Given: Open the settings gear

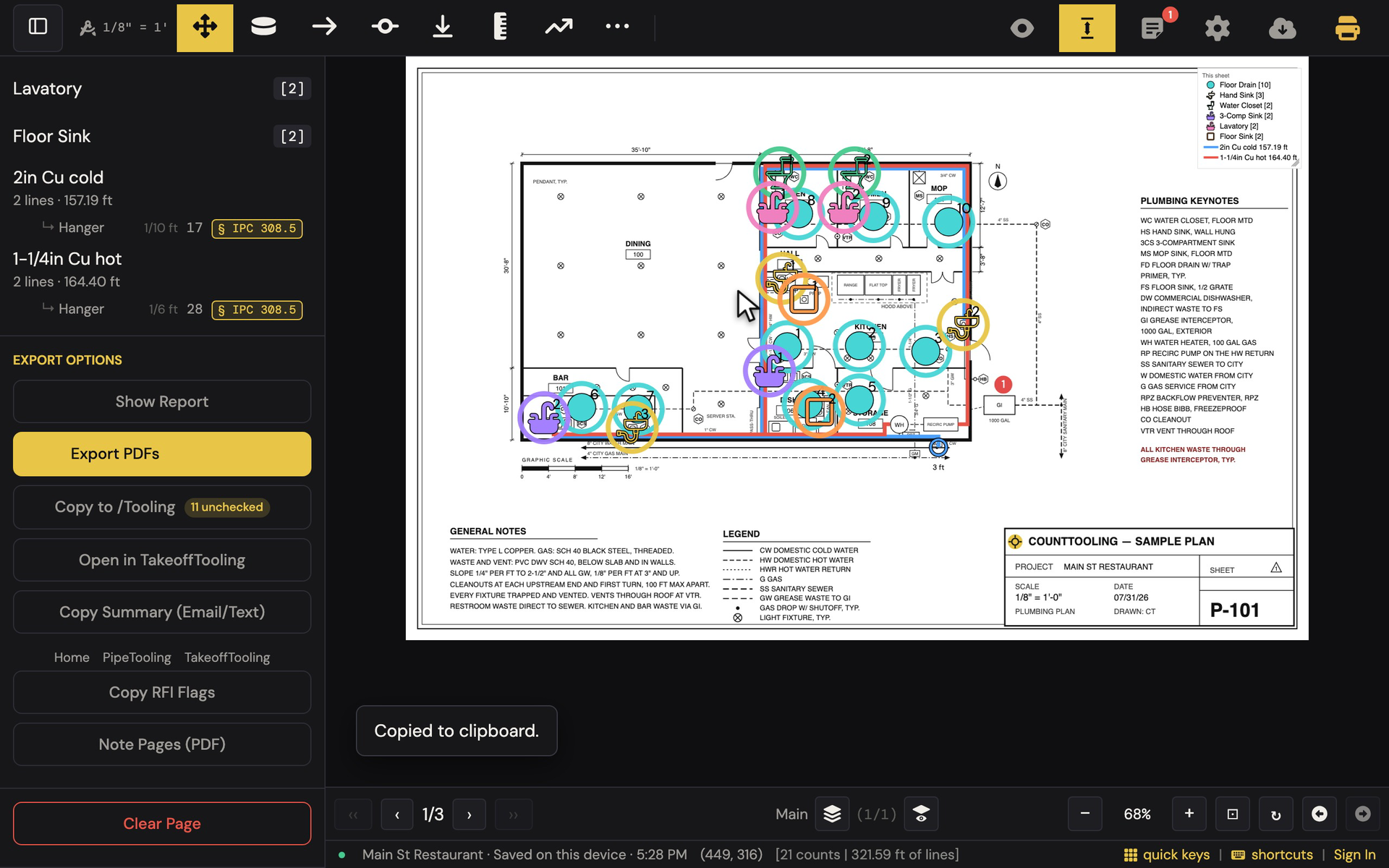Looking at the screenshot, I should pos(1218,28).
